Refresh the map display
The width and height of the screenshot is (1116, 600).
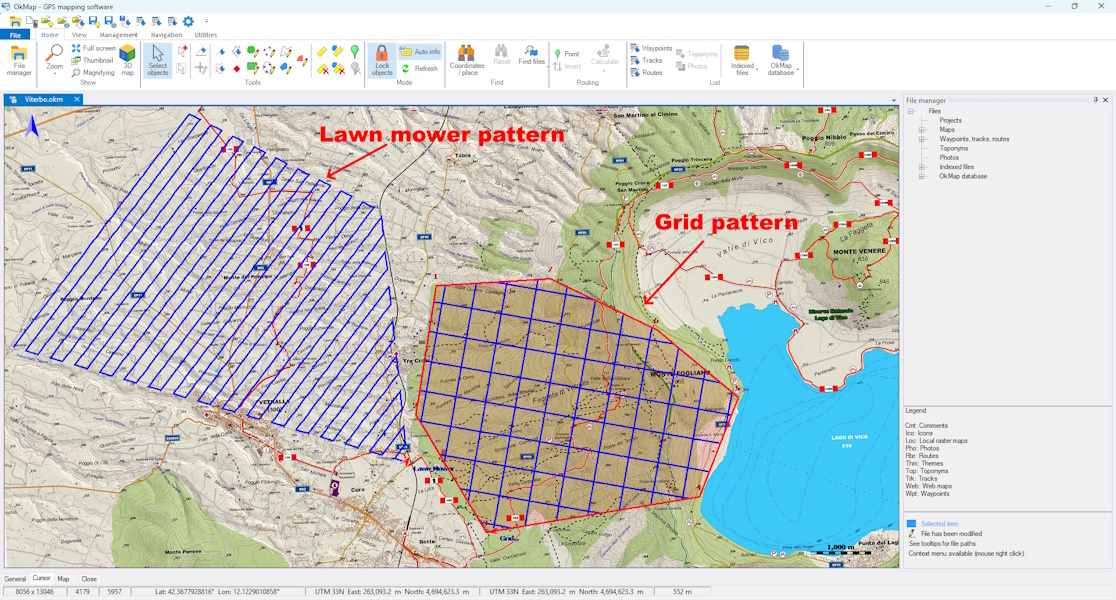tap(420, 68)
